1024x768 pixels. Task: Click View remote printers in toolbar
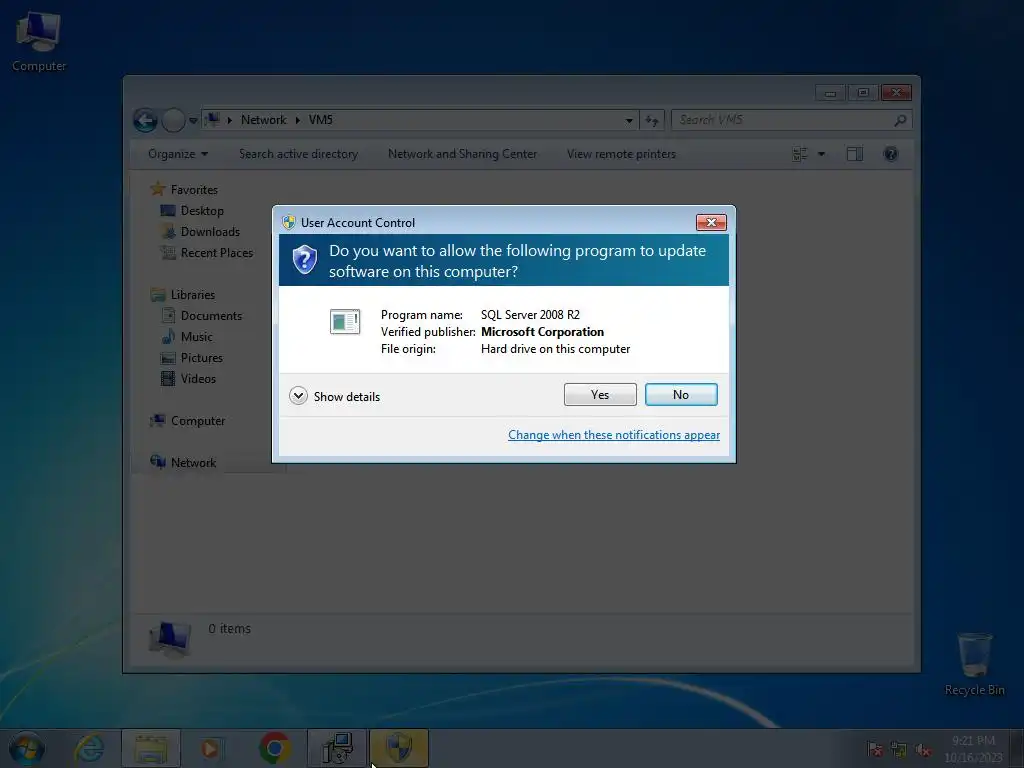621,154
